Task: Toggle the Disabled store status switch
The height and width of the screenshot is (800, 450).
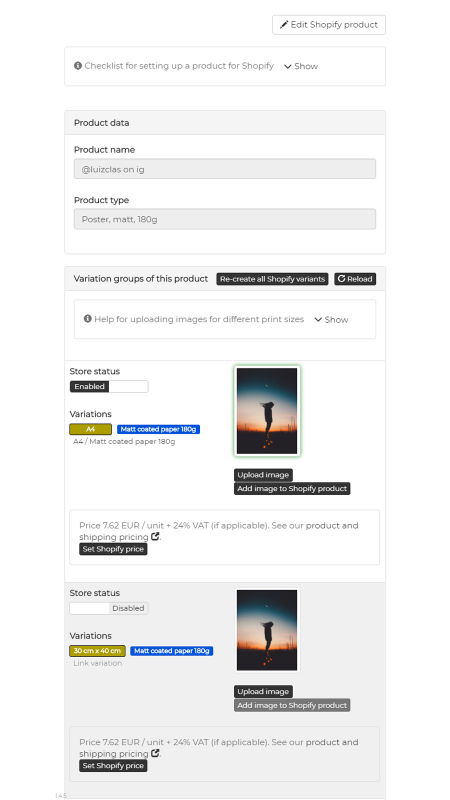Action: [109, 608]
